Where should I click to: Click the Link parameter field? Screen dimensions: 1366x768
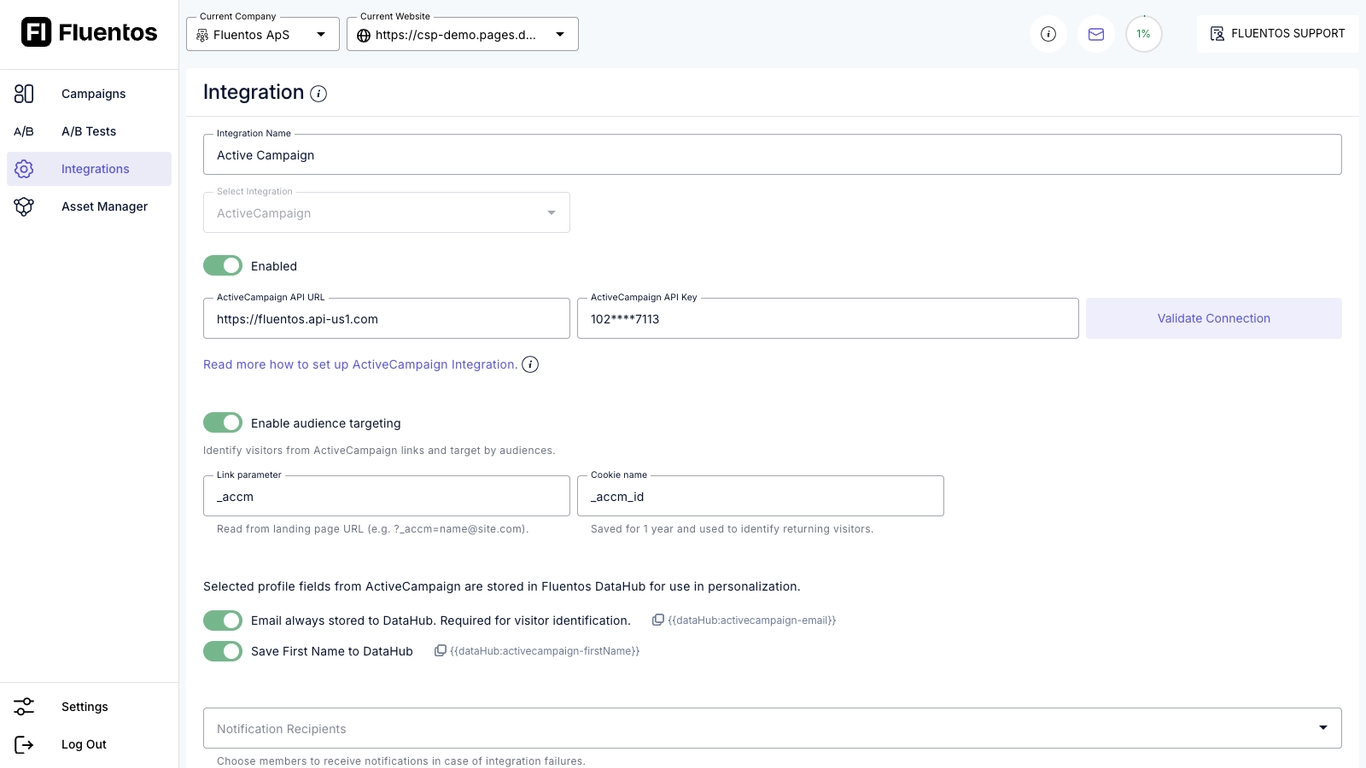(386, 496)
